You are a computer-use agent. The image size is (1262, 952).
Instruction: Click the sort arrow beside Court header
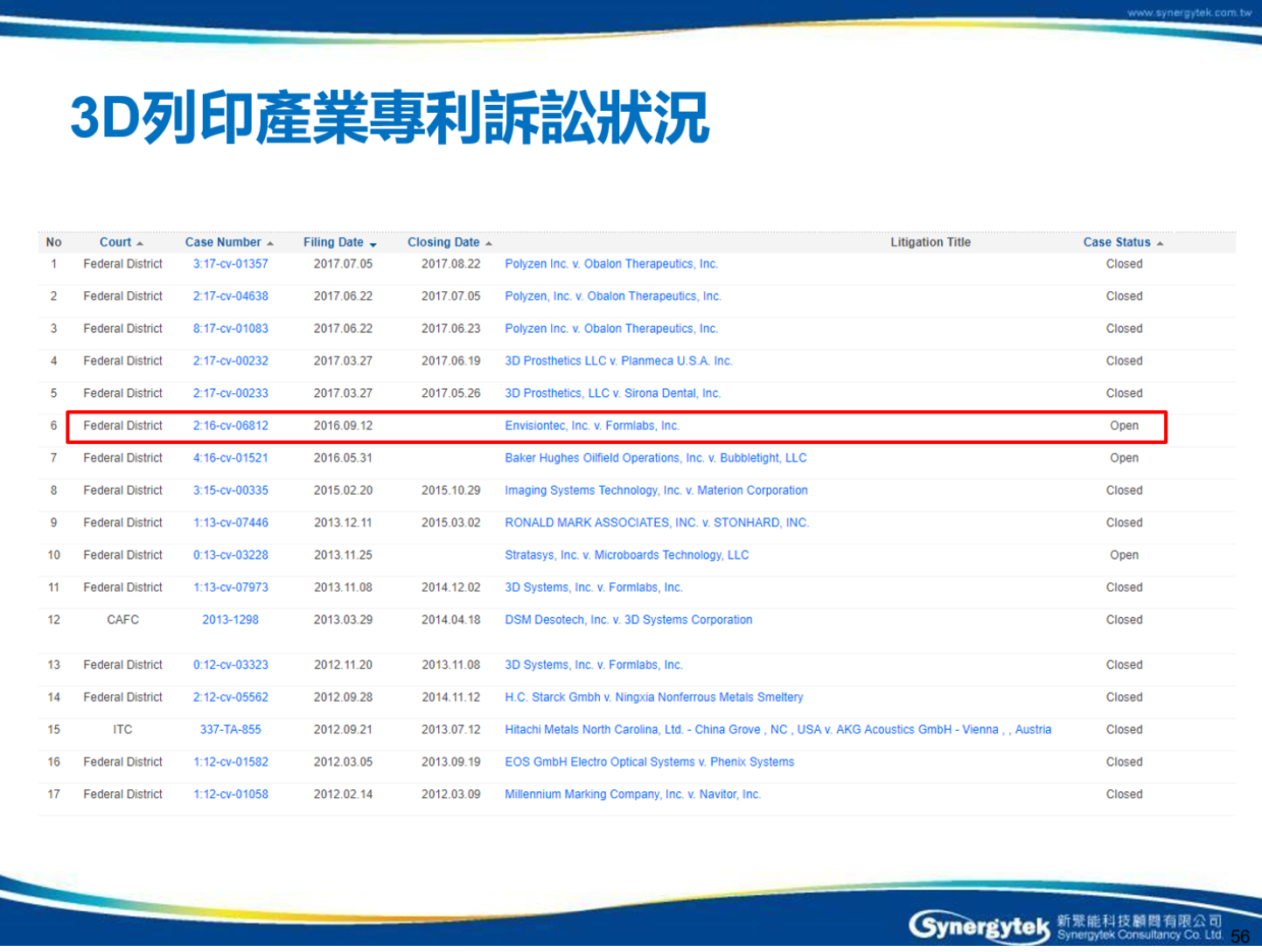(x=140, y=244)
